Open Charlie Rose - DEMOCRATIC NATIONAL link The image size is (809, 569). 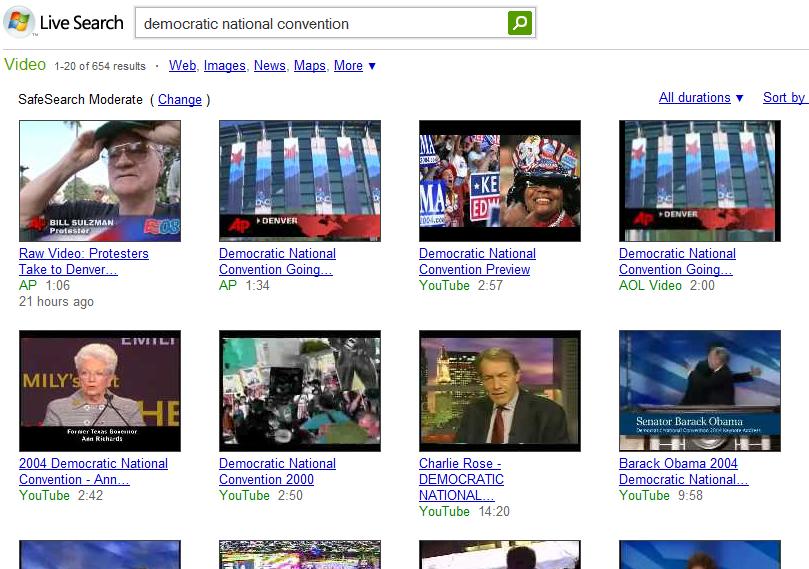pyautogui.click(x=461, y=479)
